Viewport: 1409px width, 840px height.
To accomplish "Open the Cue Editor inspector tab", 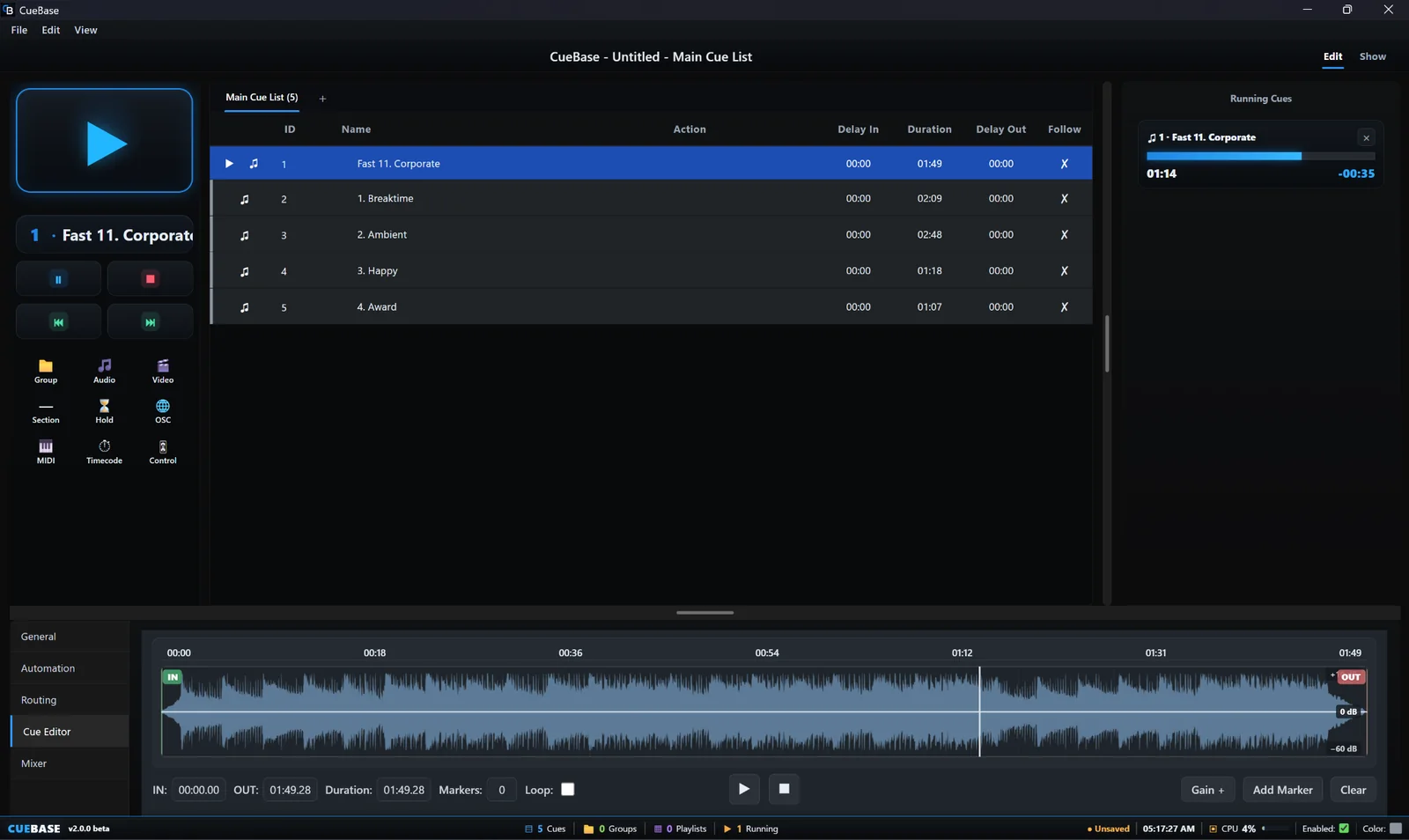I will click(70, 732).
